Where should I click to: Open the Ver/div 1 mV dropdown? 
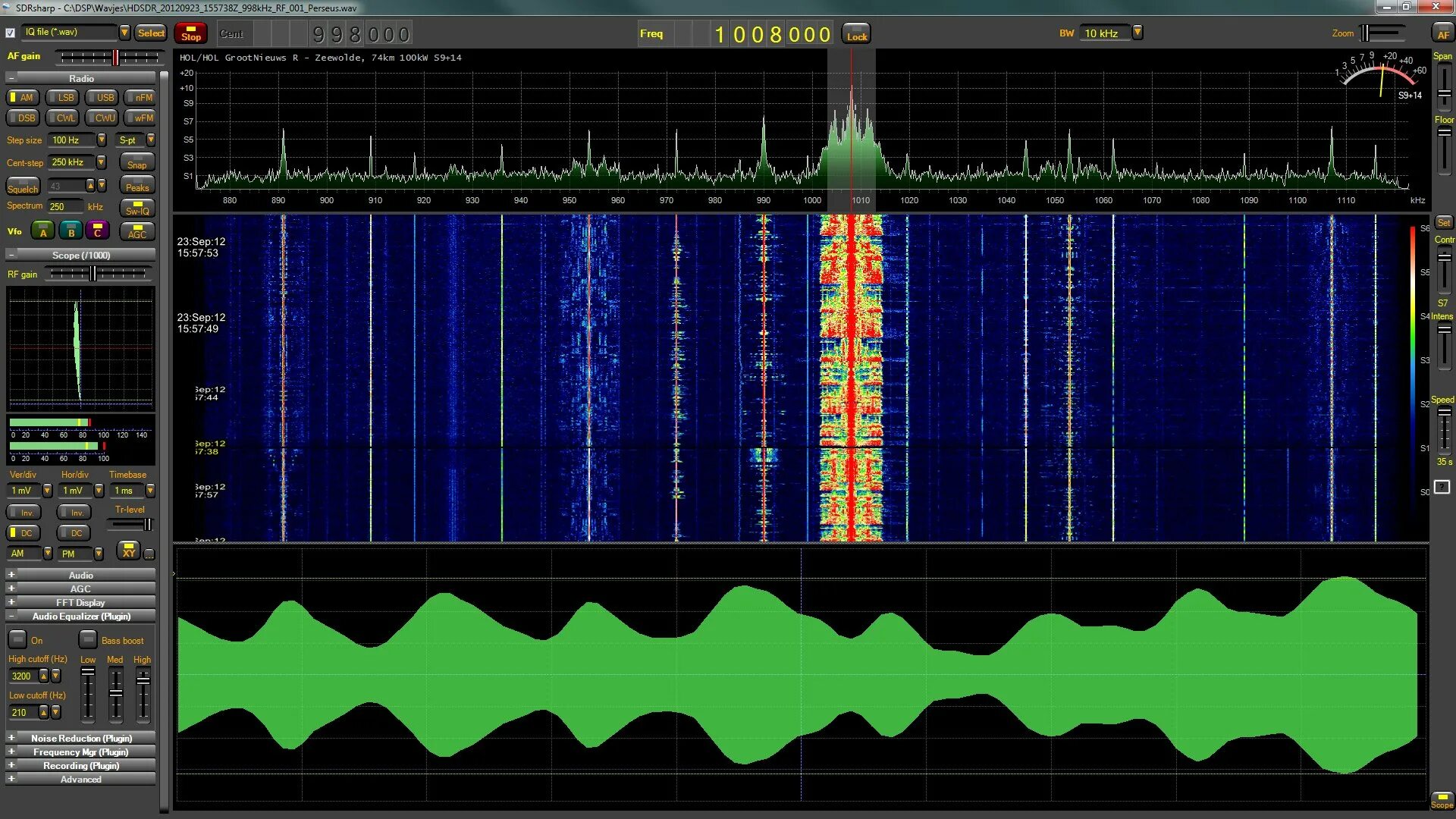(x=47, y=491)
